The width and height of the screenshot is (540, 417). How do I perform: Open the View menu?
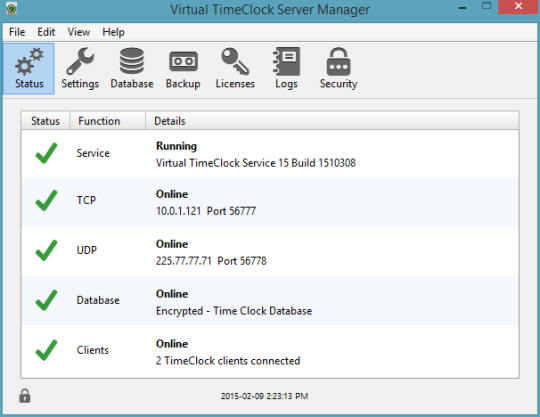(79, 32)
